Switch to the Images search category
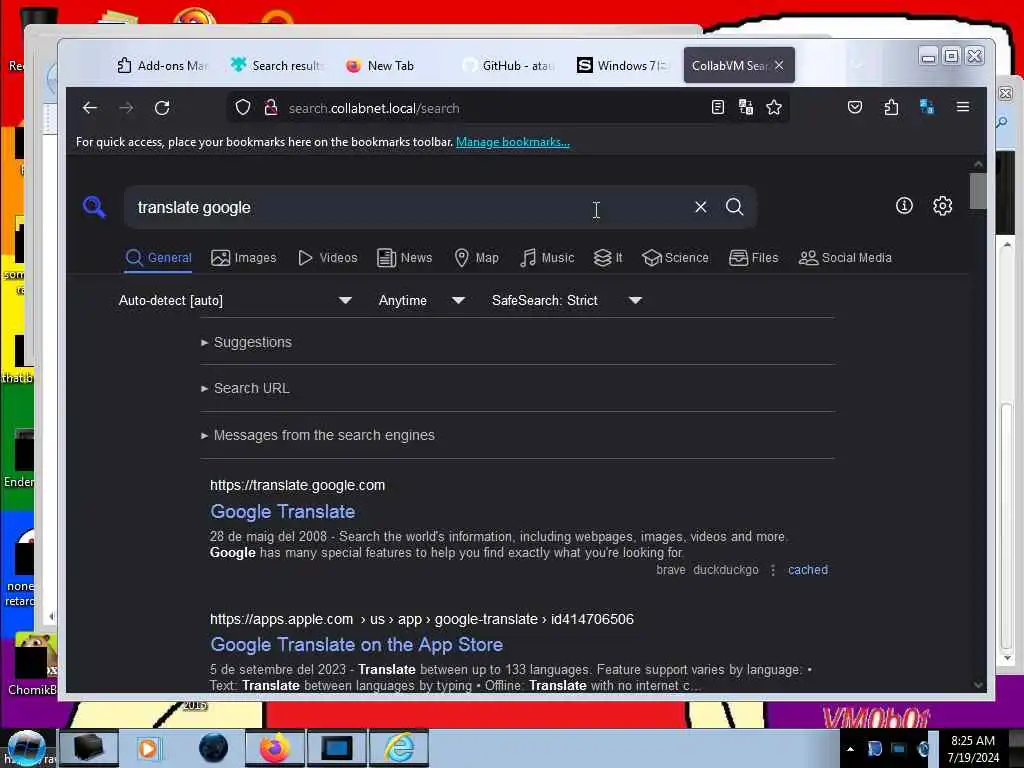This screenshot has width=1024, height=768. pyautogui.click(x=244, y=257)
